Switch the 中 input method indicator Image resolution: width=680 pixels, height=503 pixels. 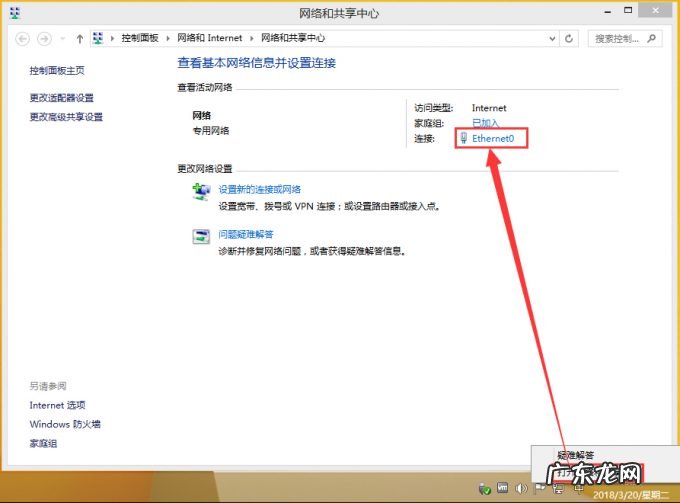click(x=579, y=489)
